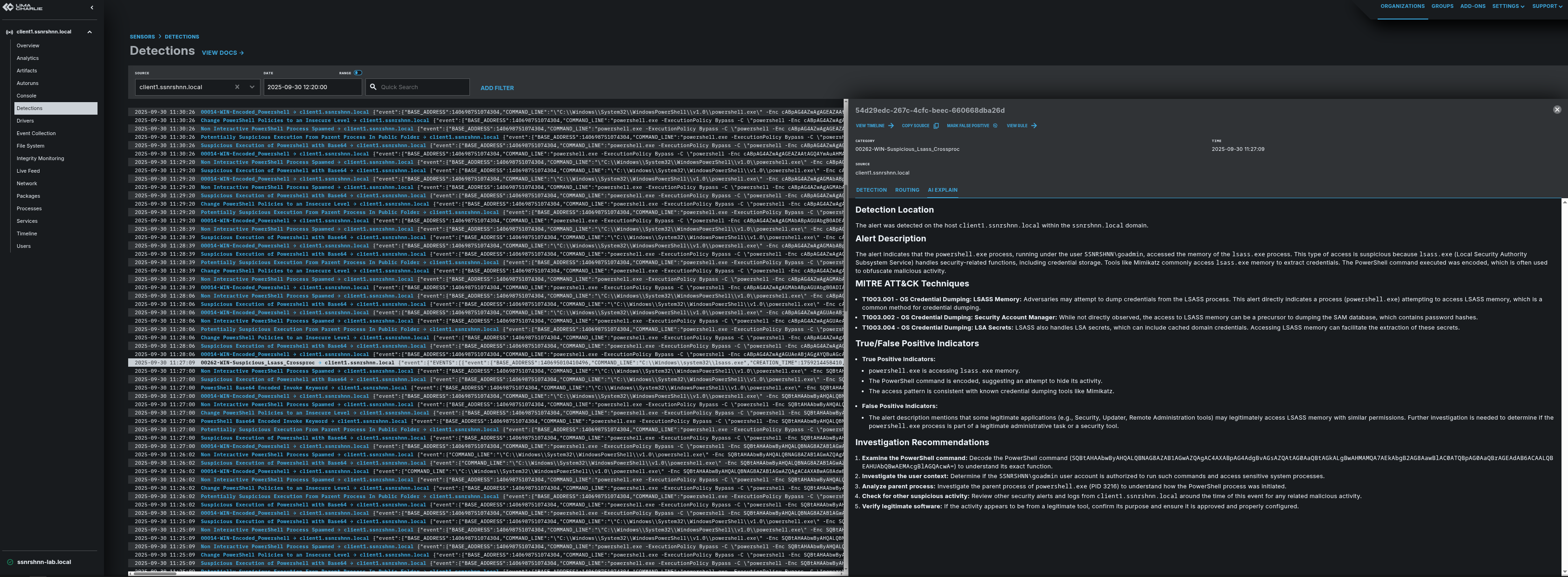Open the Settings dropdown menu

click(x=1508, y=6)
